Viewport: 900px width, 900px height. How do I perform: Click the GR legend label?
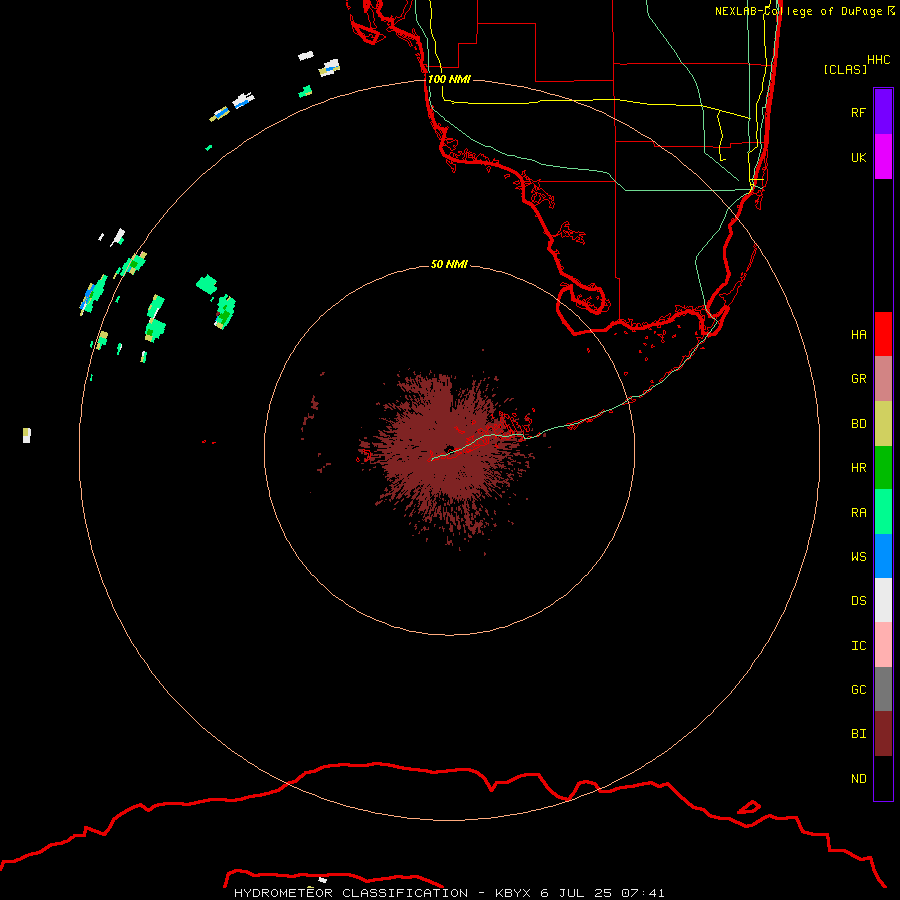coord(858,379)
